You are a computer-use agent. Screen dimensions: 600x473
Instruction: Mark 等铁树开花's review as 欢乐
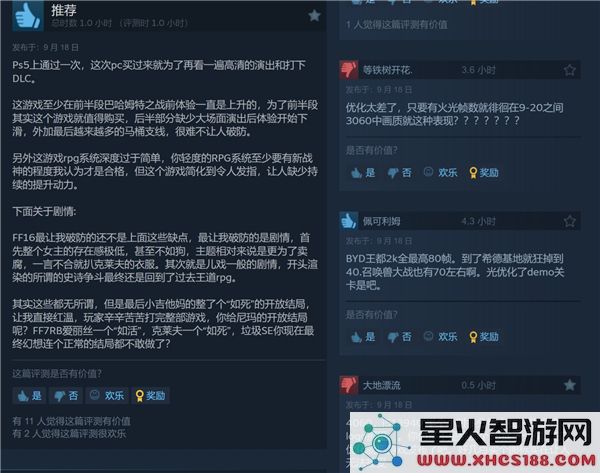[440, 173]
